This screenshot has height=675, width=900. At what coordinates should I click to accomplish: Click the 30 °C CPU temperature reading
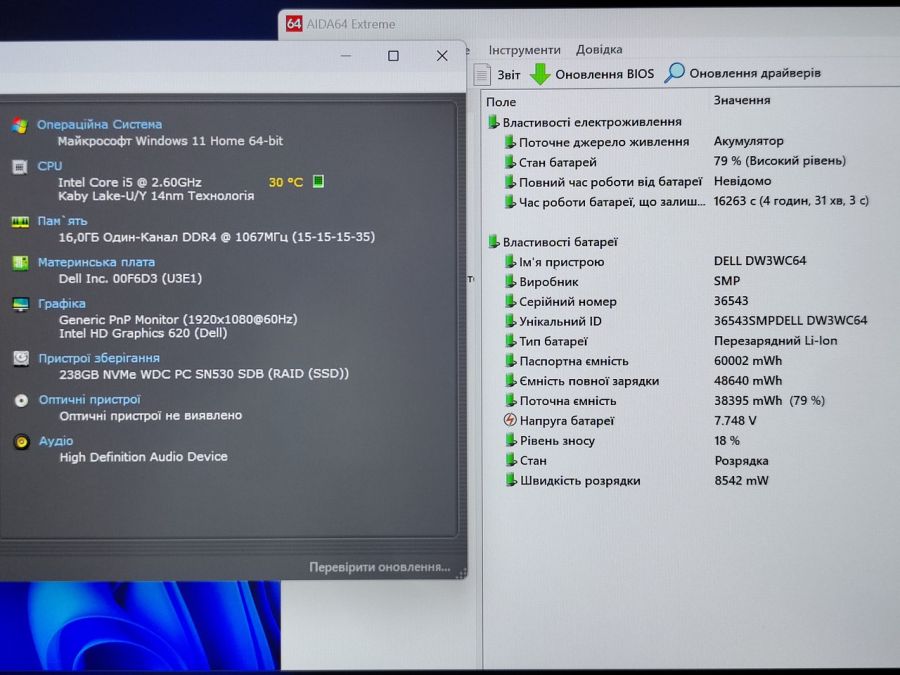285,182
